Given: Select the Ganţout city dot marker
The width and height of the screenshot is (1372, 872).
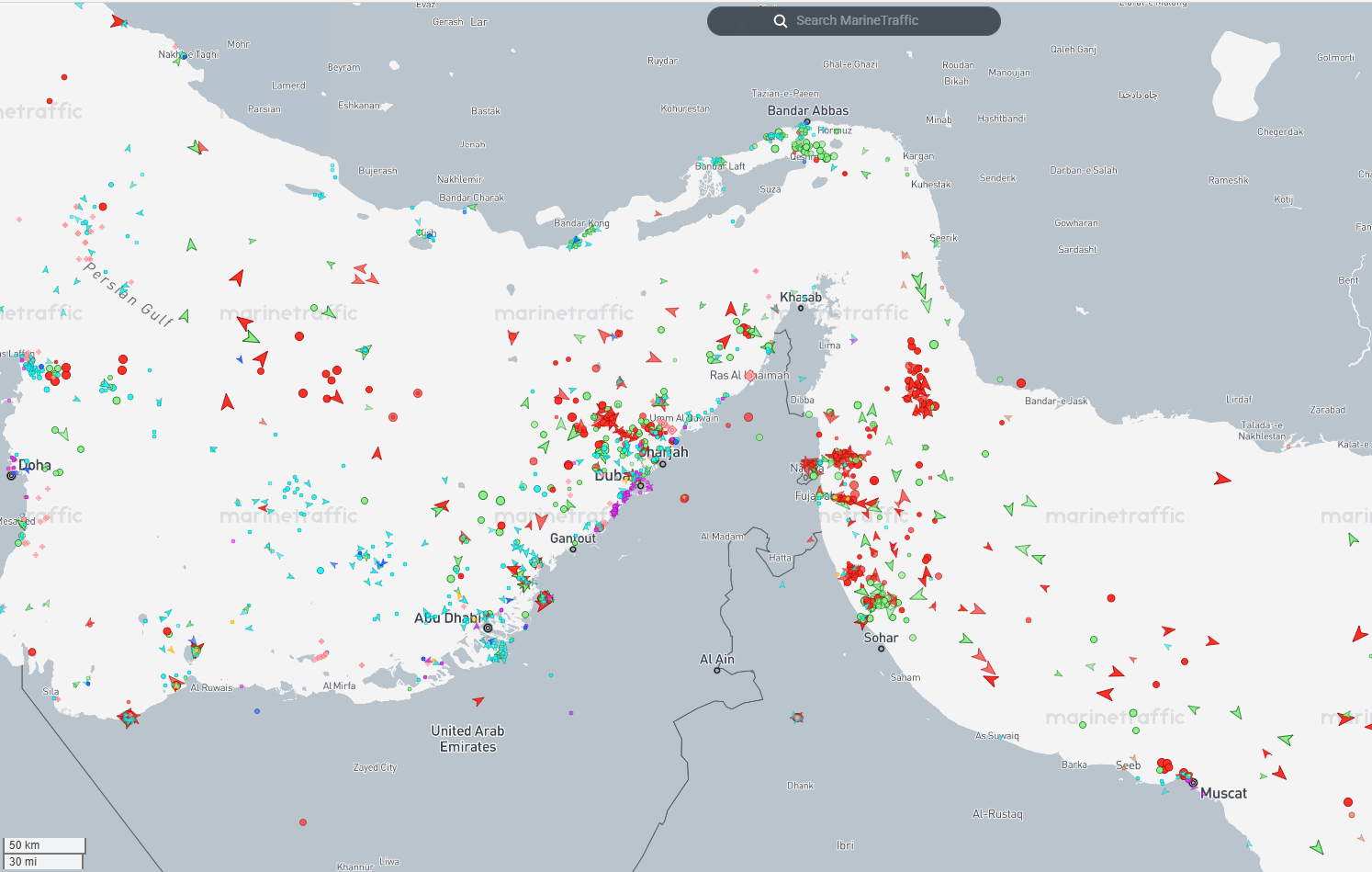Looking at the screenshot, I should [x=573, y=549].
